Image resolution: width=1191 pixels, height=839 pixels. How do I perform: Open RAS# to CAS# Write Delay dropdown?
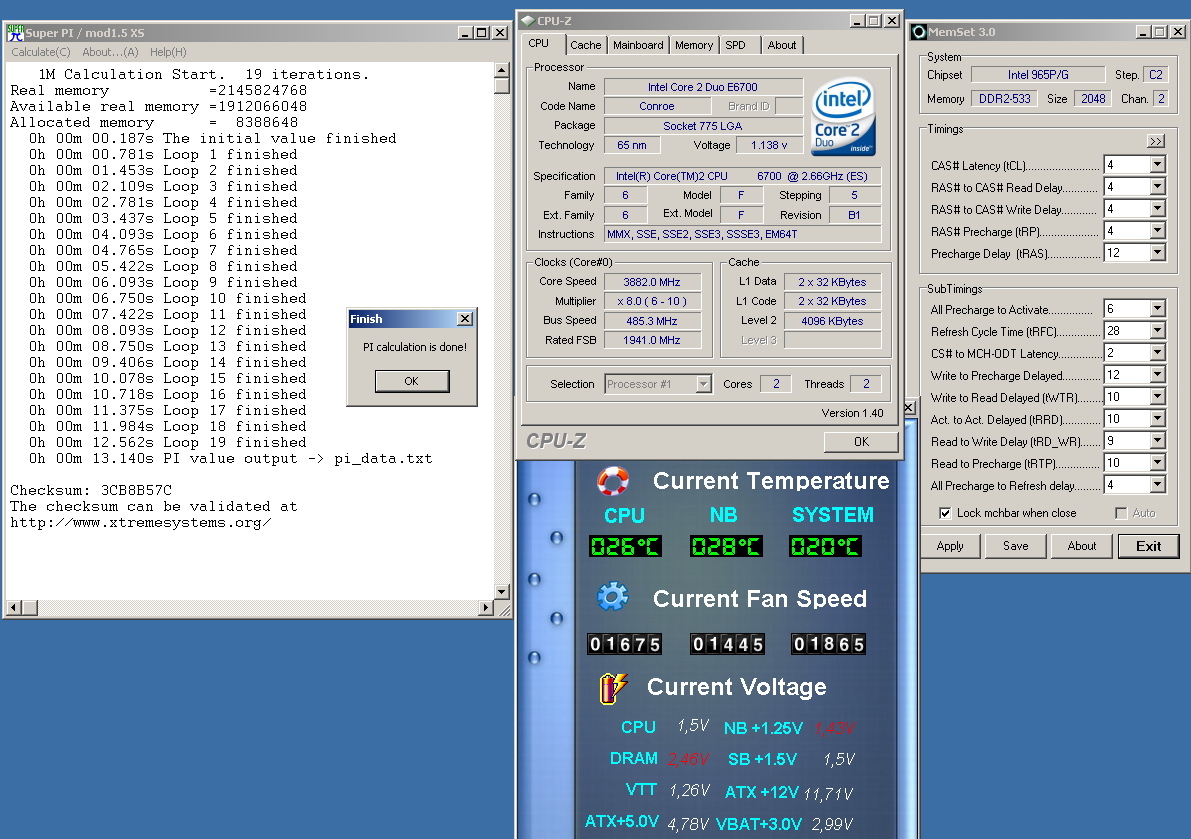(x=1157, y=209)
